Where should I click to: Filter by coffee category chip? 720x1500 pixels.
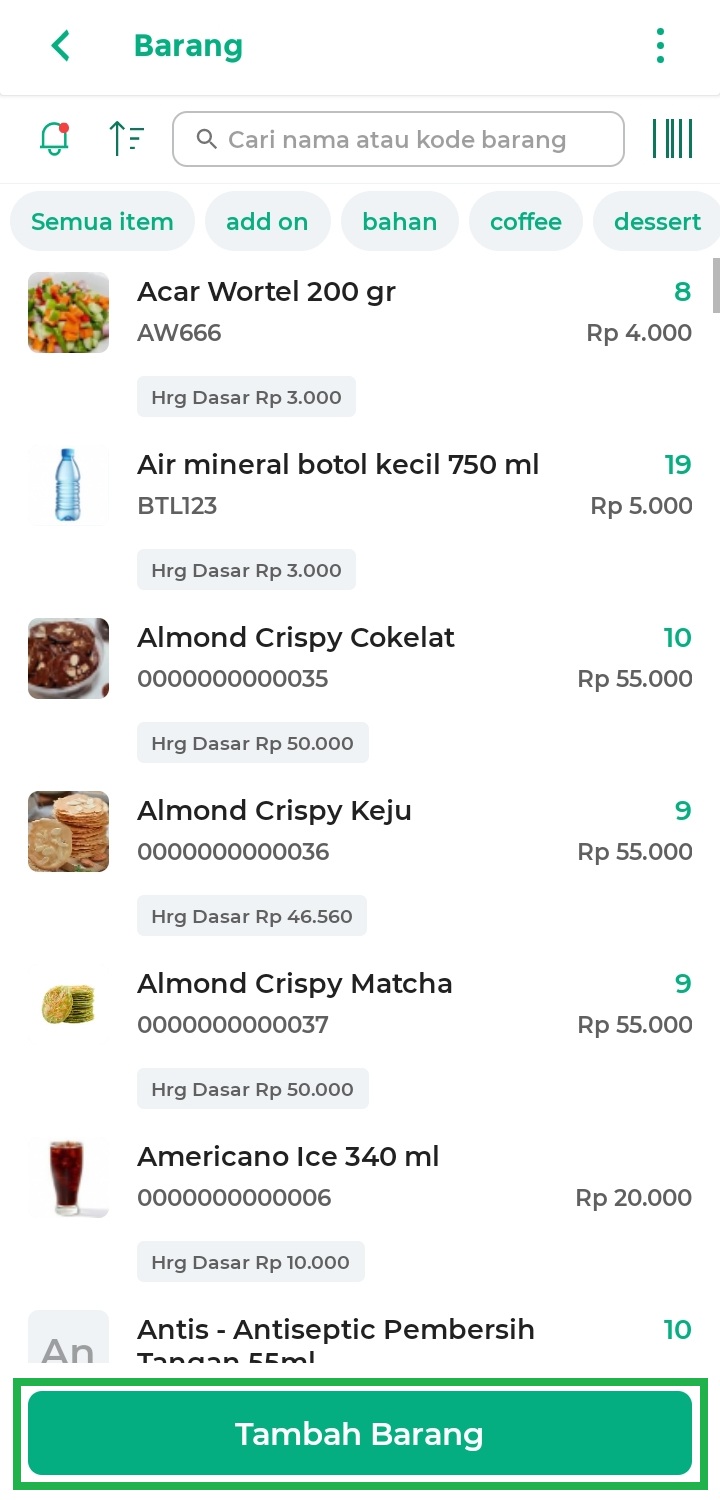[525, 222]
